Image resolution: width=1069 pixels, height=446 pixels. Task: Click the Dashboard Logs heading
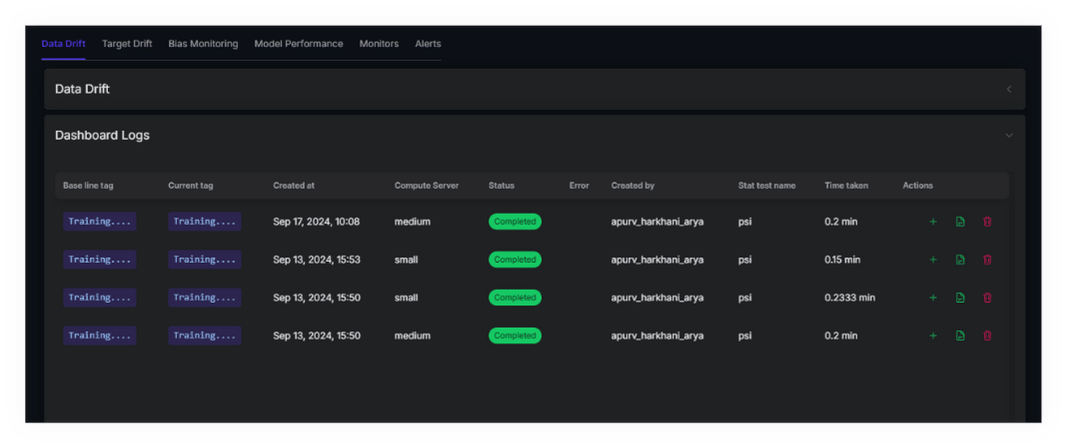coord(102,136)
